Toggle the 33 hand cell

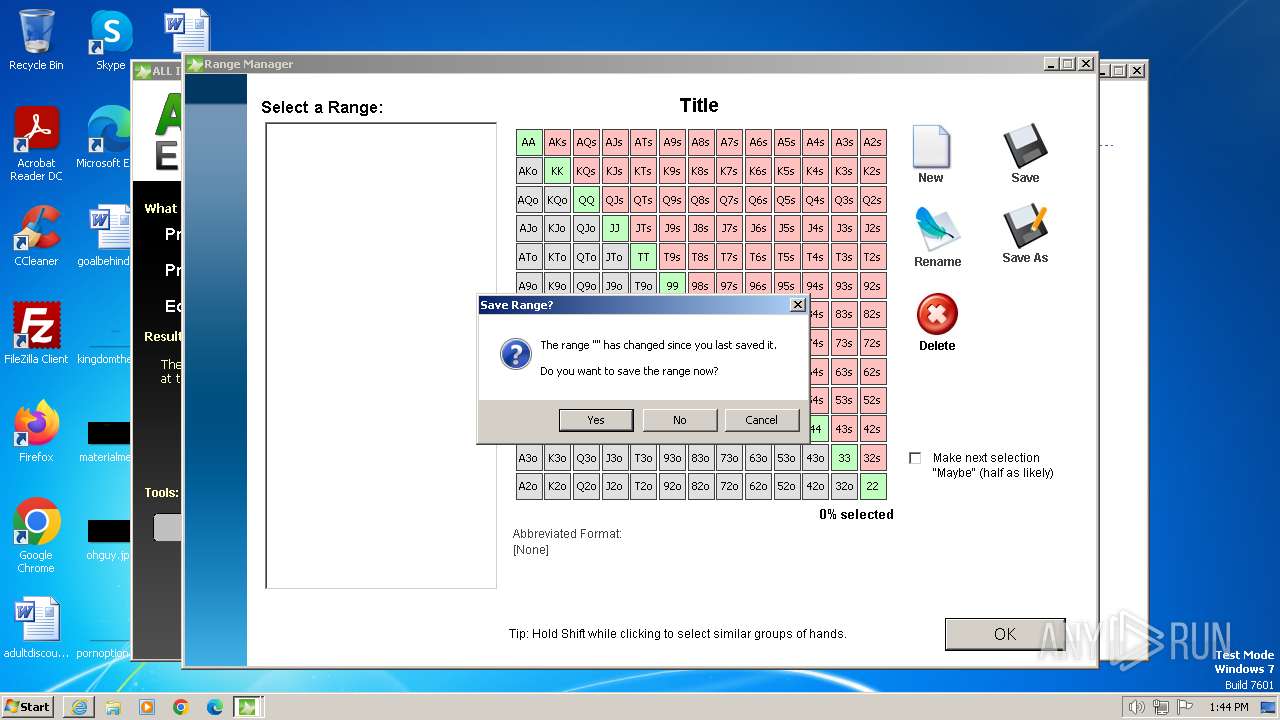(845, 459)
